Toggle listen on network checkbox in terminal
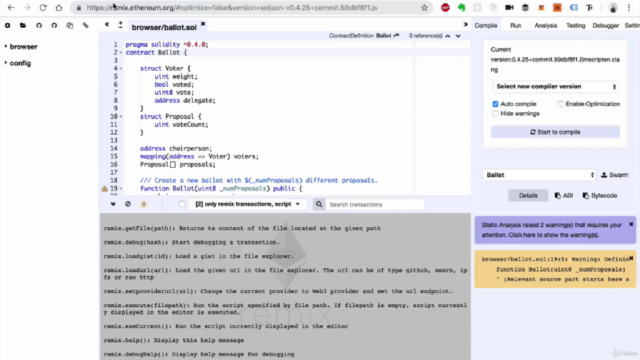The image size is (640, 360). click(182, 204)
